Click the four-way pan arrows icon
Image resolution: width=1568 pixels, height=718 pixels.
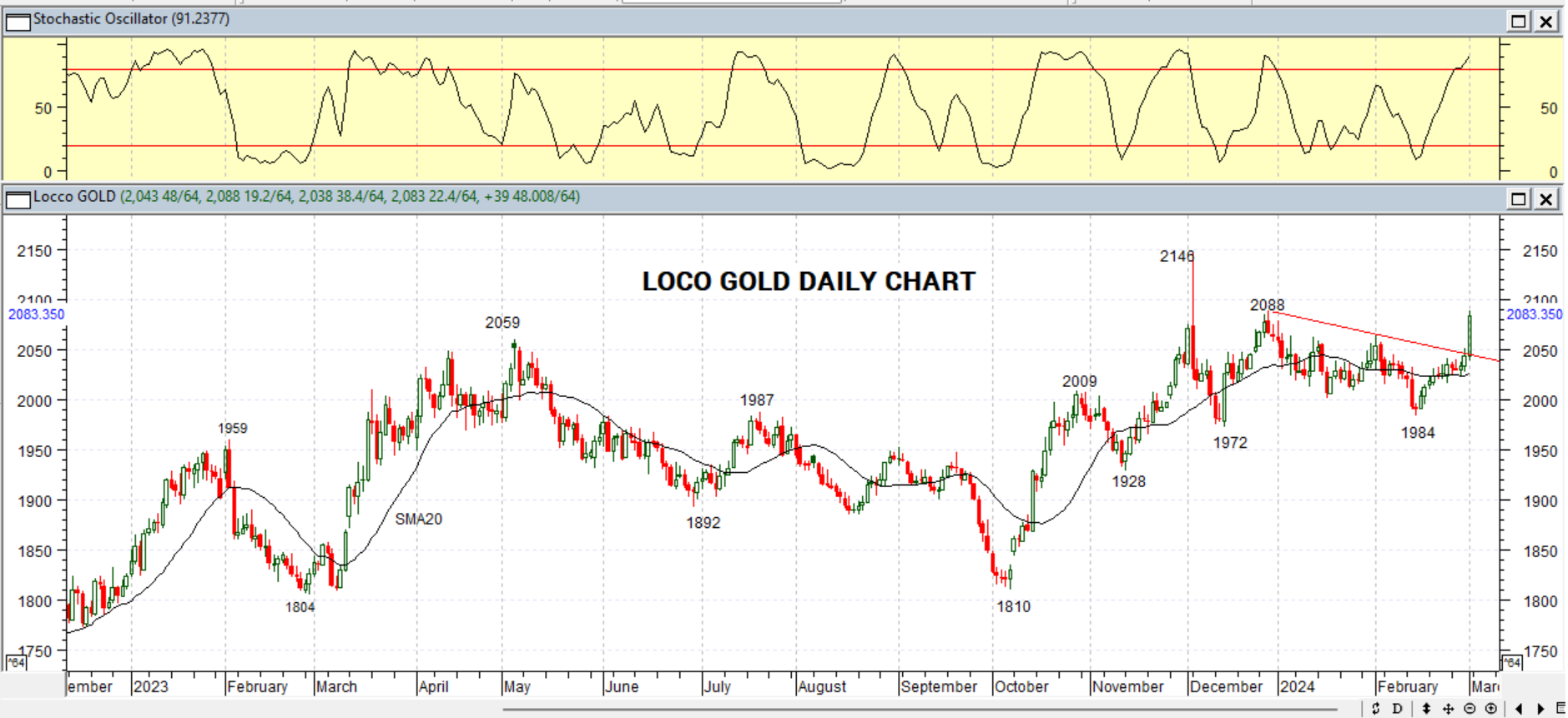click(x=1448, y=709)
